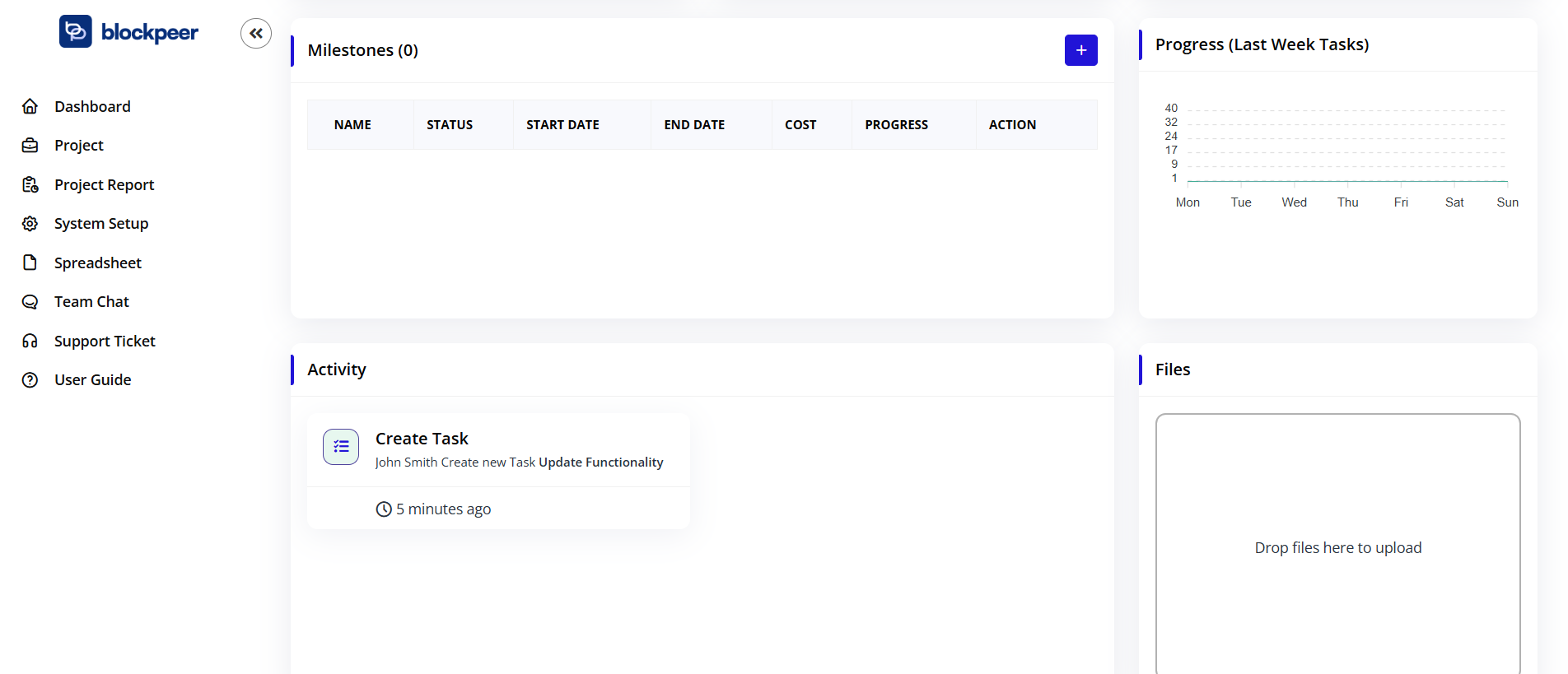Click the Dashboard home icon

(x=30, y=106)
